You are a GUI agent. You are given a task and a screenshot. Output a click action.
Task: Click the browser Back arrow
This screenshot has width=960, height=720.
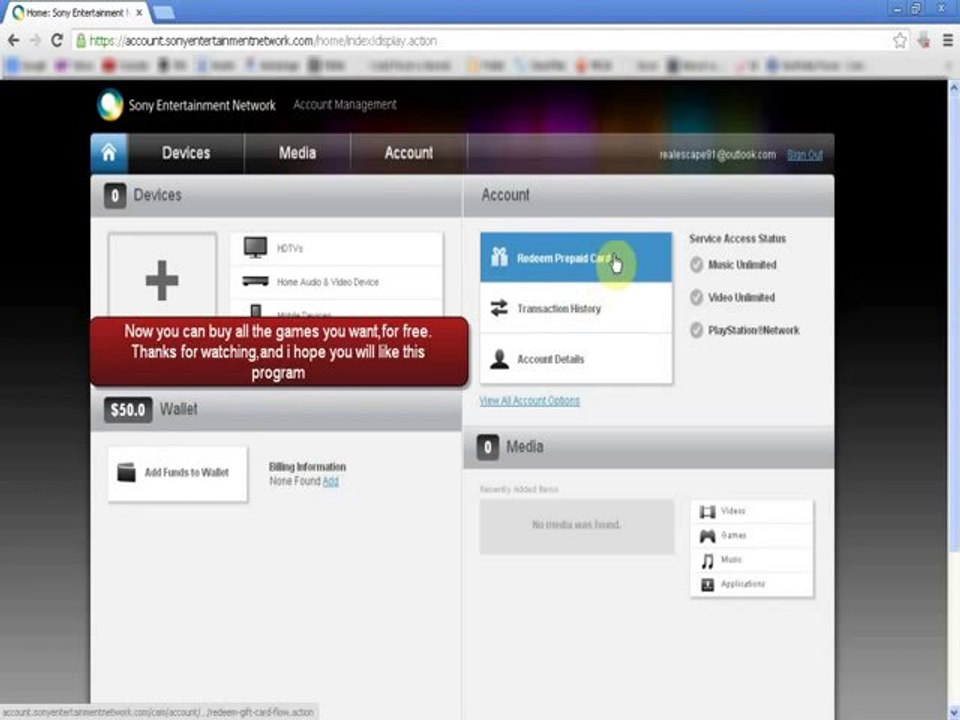(x=13, y=40)
